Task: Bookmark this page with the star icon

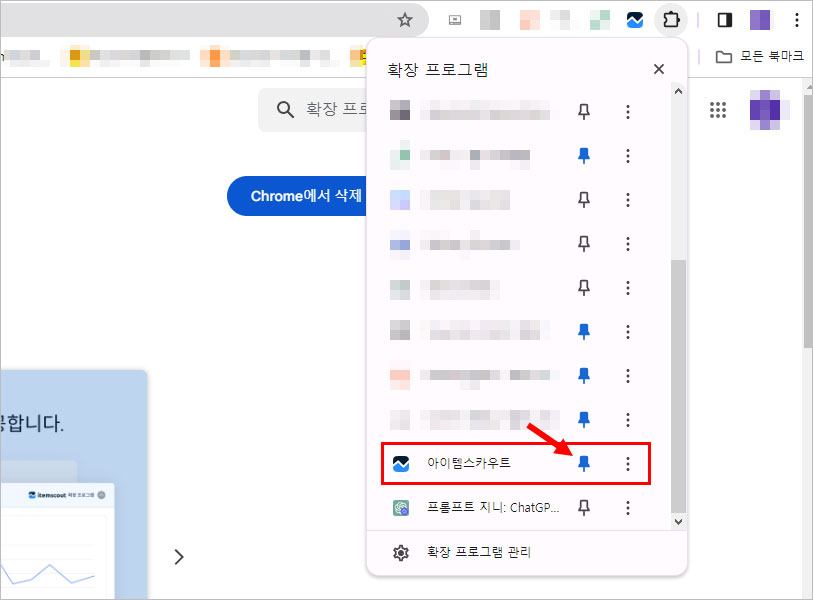Action: coord(405,19)
